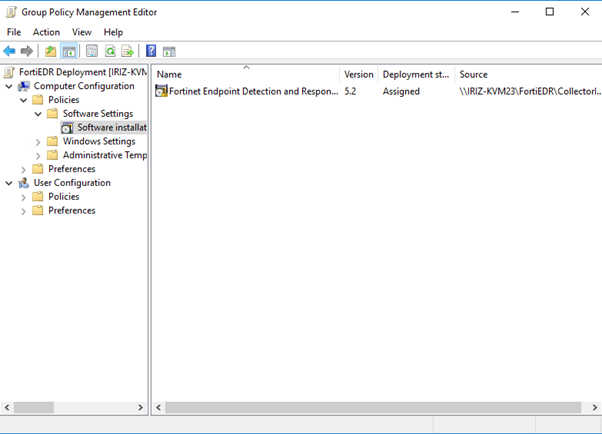Screen dimensions: 602x434
Task: Collapse the User Configuration node
Action: click(9, 183)
